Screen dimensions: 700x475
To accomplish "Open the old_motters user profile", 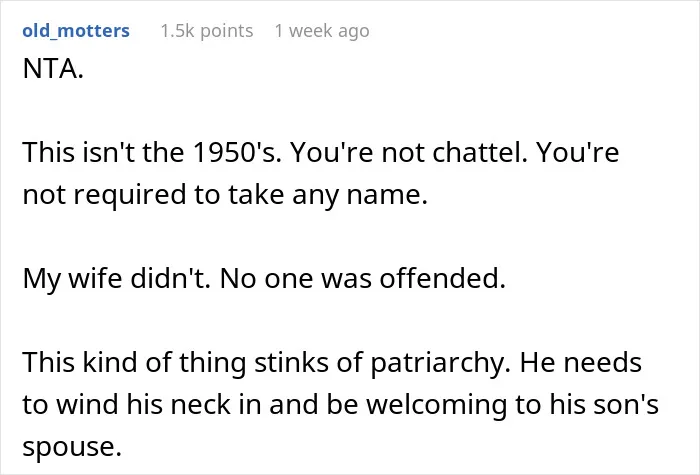I will (76, 31).
